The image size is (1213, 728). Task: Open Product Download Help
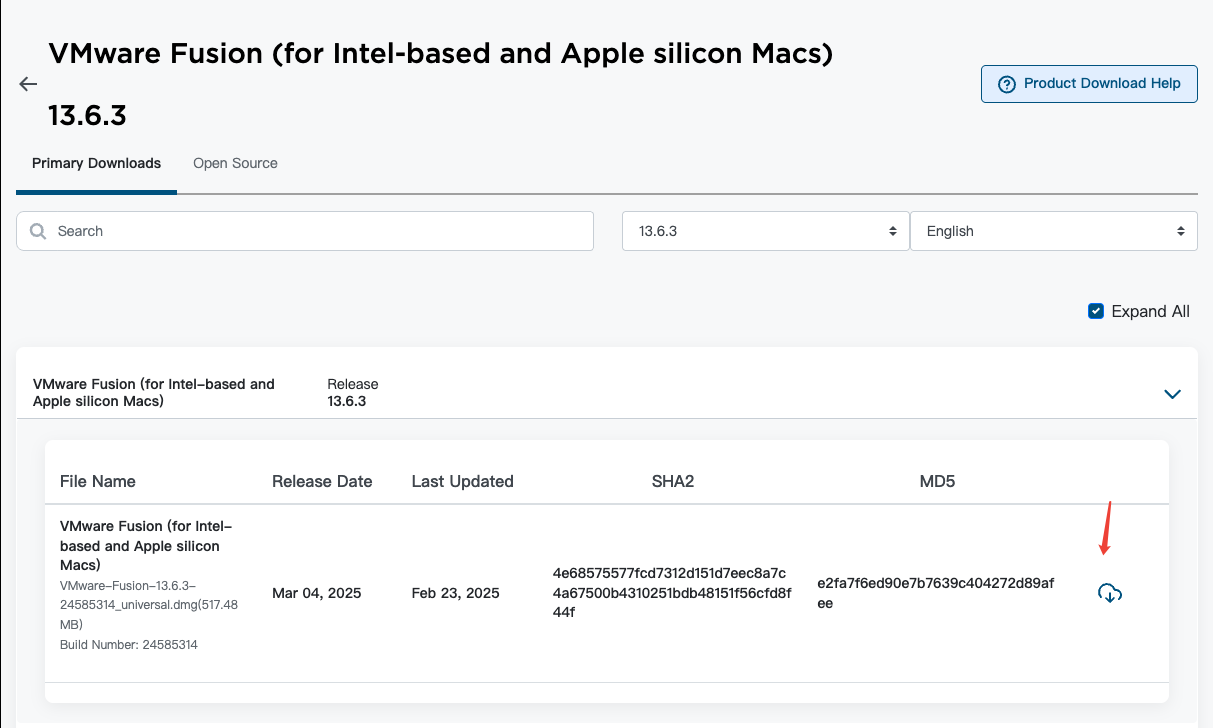tap(1089, 84)
